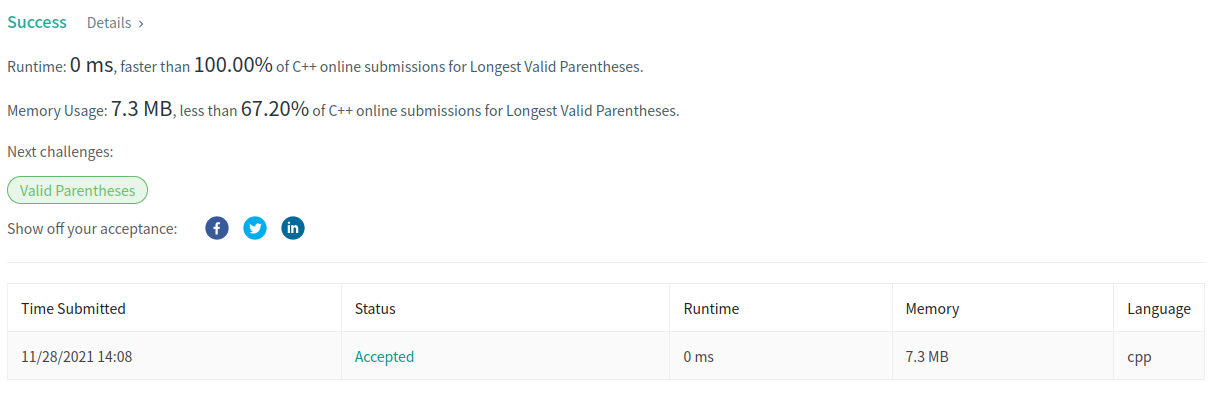Click the 67.20% memory percentile
Image resolution: width=1219 pixels, height=417 pixels.
[275, 109]
